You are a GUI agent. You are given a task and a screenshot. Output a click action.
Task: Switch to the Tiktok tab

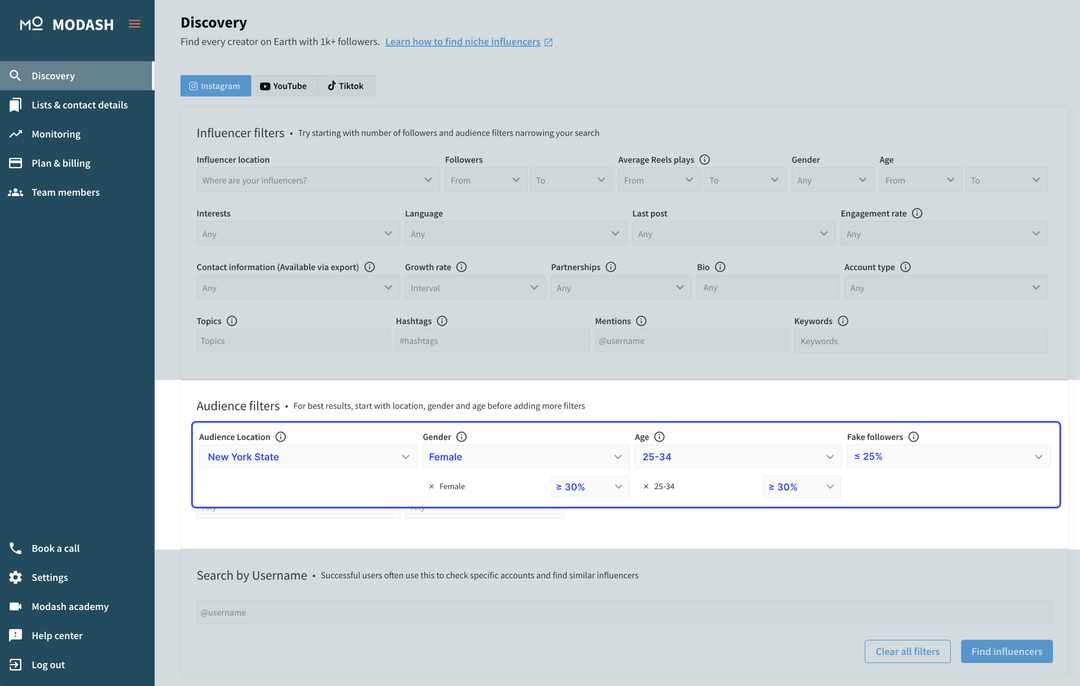(x=346, y=85)
